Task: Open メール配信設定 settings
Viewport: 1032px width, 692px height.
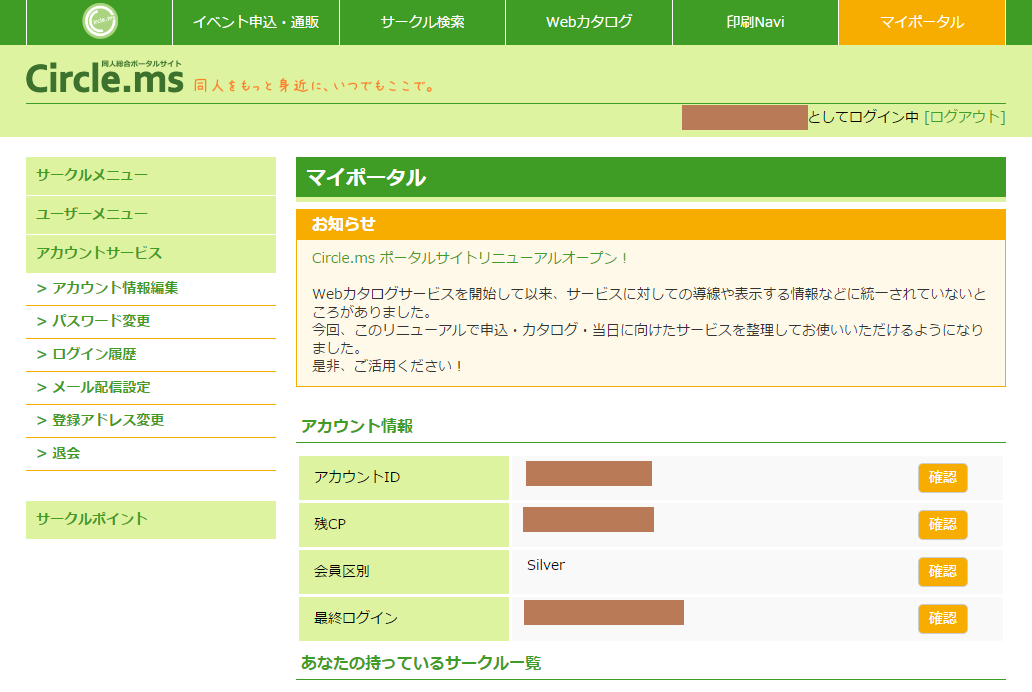Action: [151, 387]
